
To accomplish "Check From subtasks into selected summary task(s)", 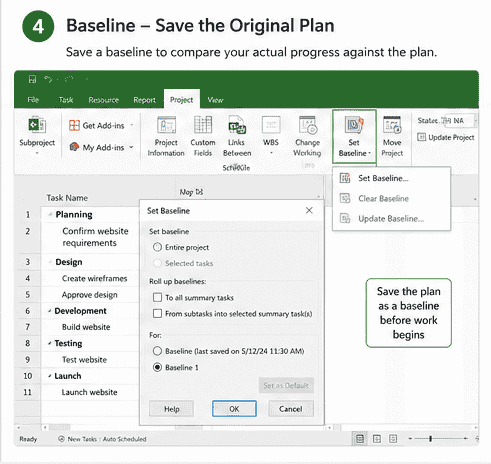I will tap(157, 313).
